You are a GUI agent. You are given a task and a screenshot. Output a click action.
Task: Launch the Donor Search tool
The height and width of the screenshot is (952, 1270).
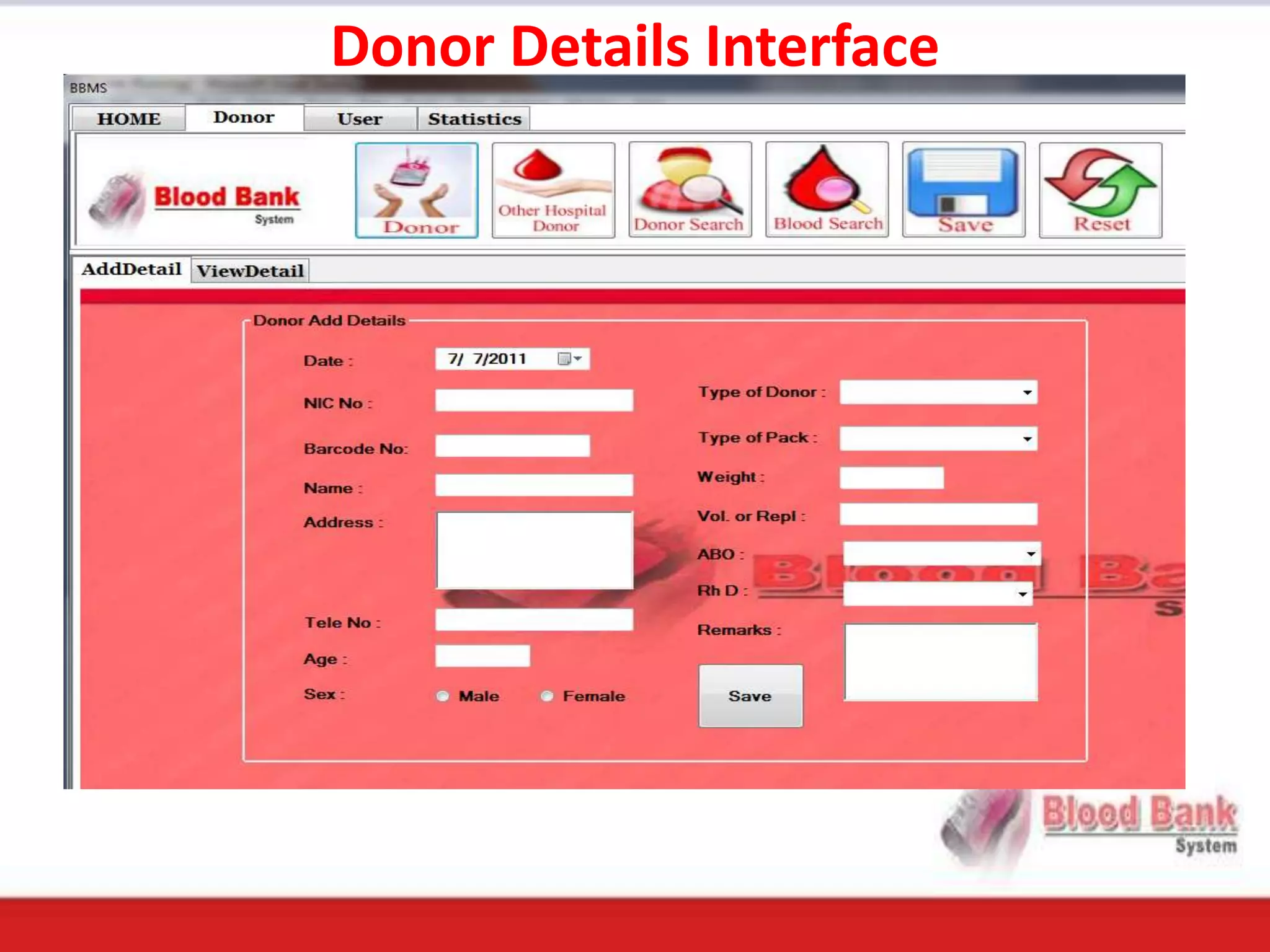pyautogui.click(x=690, y=190)
